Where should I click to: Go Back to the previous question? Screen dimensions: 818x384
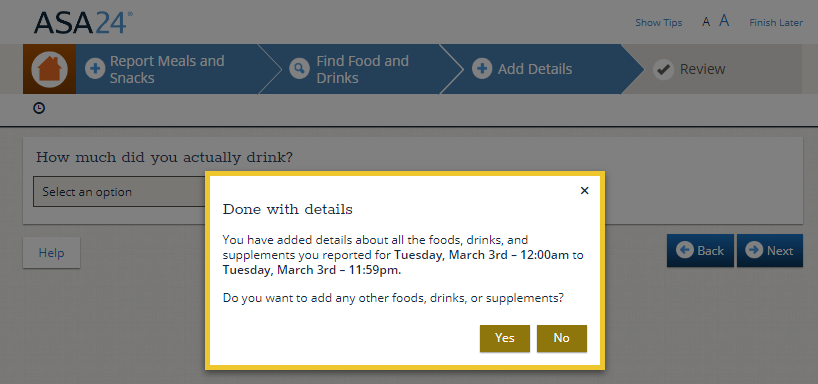(700, 250)
